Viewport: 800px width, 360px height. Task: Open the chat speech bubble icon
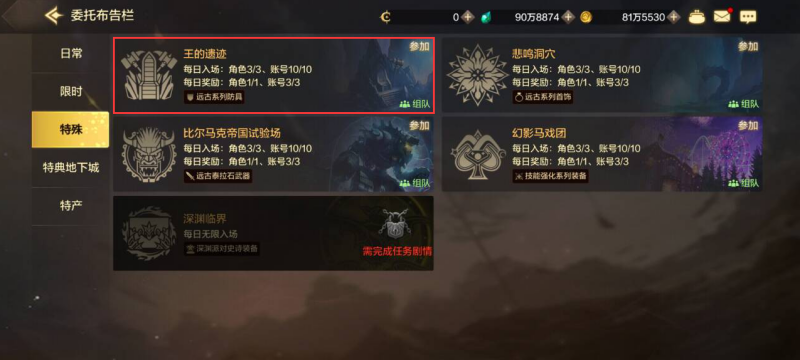[x=748, y=17]
